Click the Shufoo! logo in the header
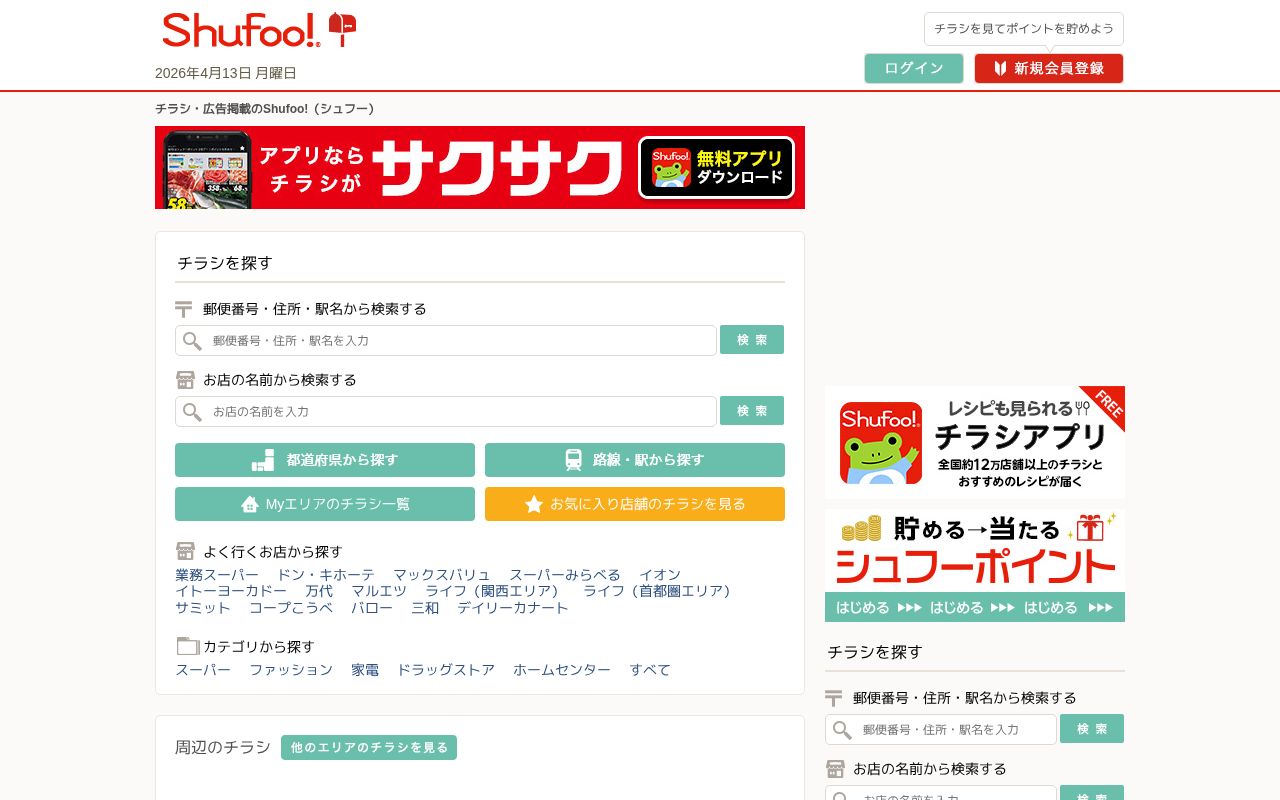Viewport: 1280px width, 800px height. [x=241, y=30]
